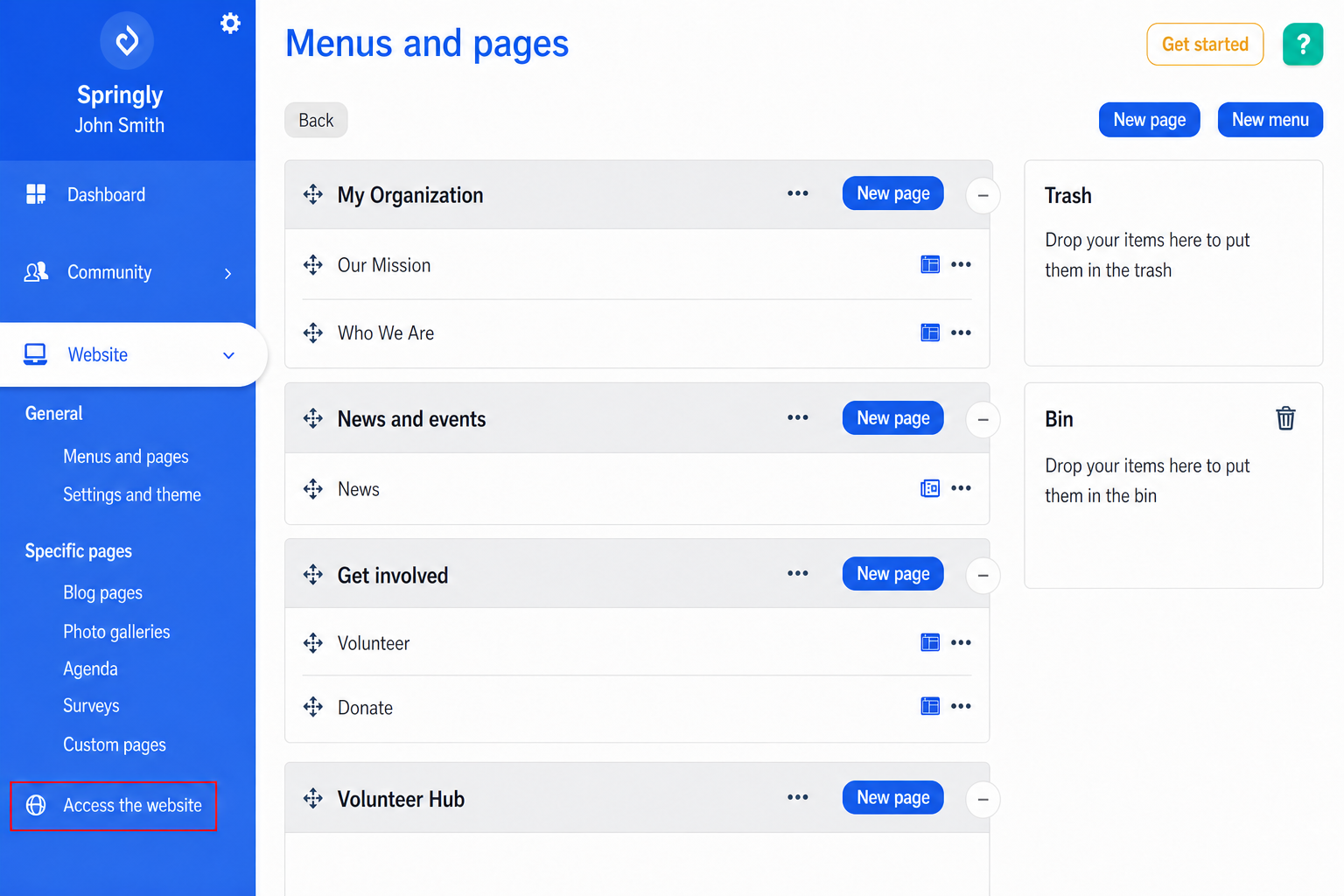The height and width of the screenshot is (896, 1344).
Task: Click the top New page button beside New menu
Action: pyautogui.click(x=1150, y=120)
